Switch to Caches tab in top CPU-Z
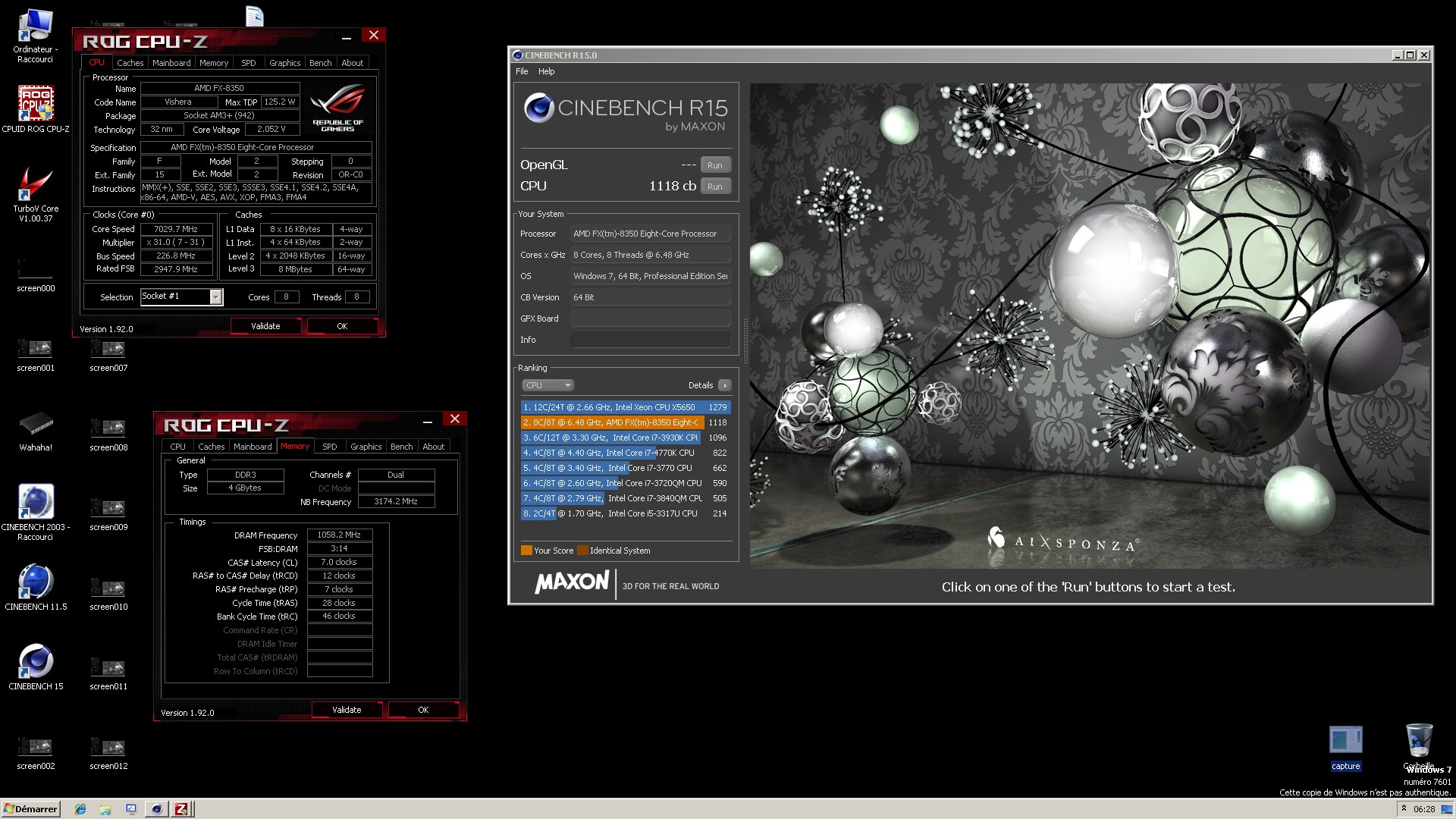 click(130, 63)
